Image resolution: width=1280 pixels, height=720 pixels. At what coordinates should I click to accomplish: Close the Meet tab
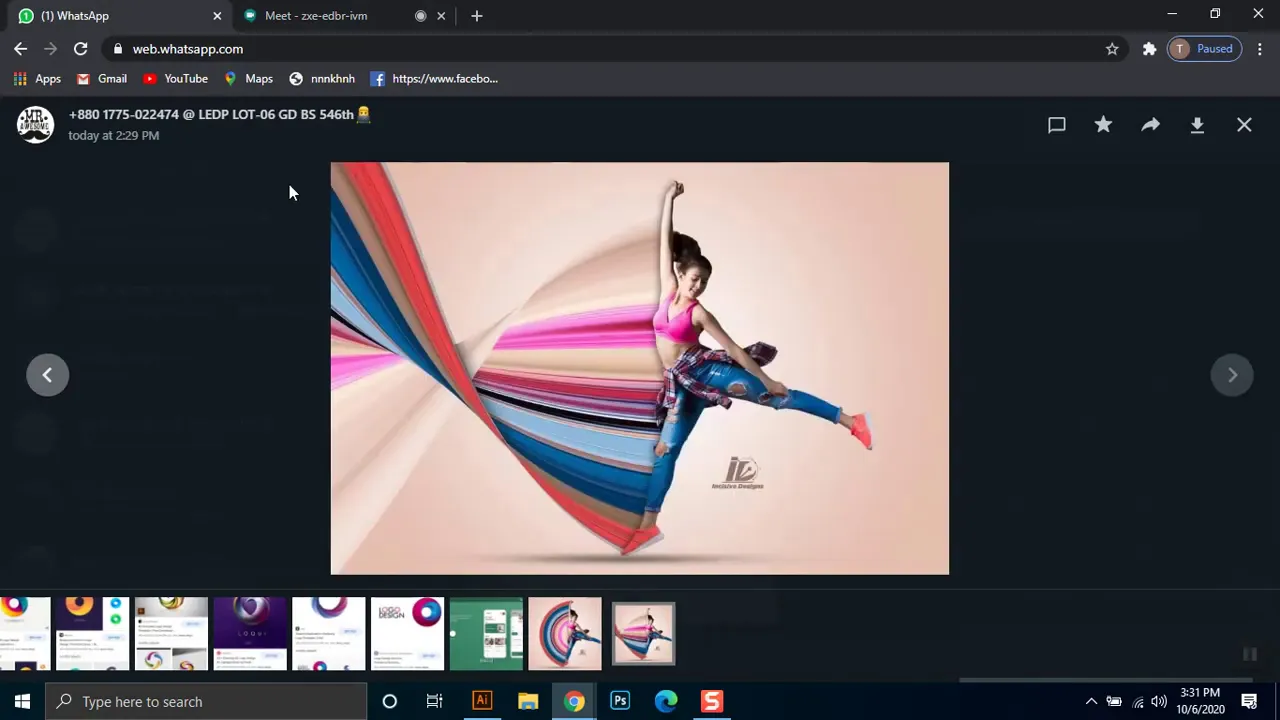[441, 16]
